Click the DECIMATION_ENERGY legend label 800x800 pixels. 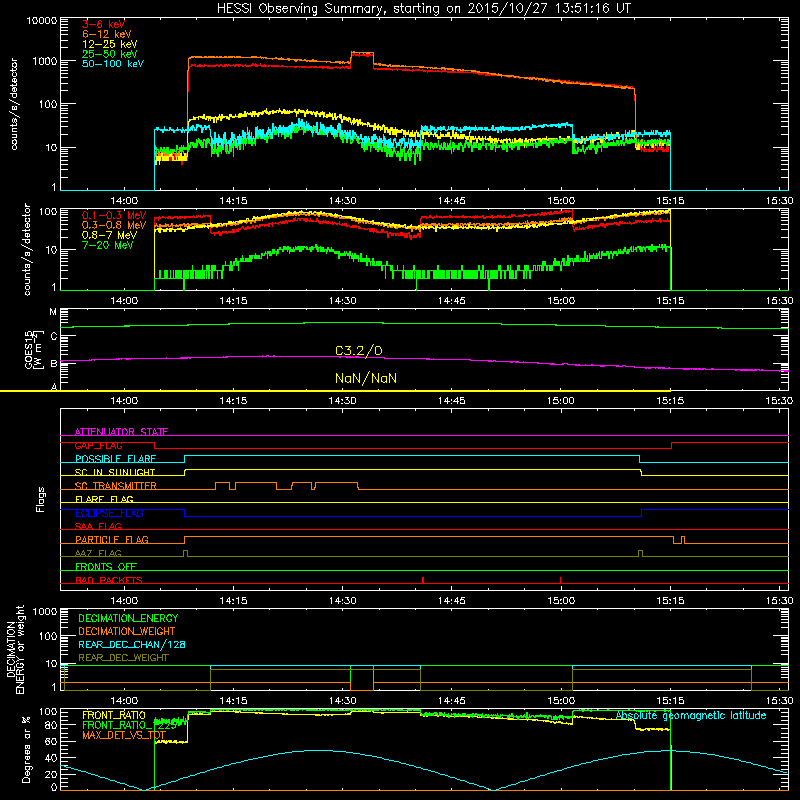pos(128,618)
